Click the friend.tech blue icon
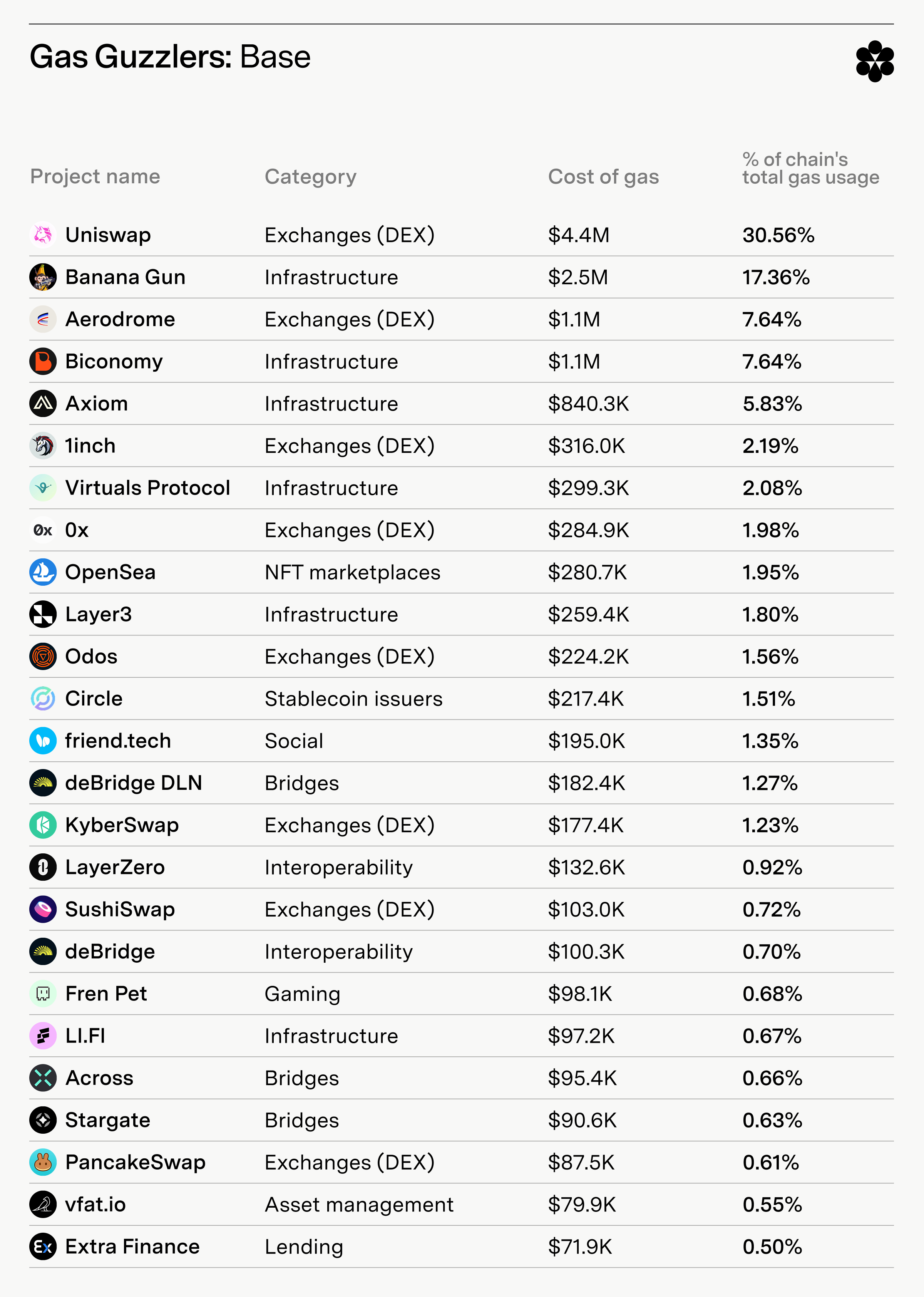The width and height of the screenshot is (924, 1297). tap(43, 740)
